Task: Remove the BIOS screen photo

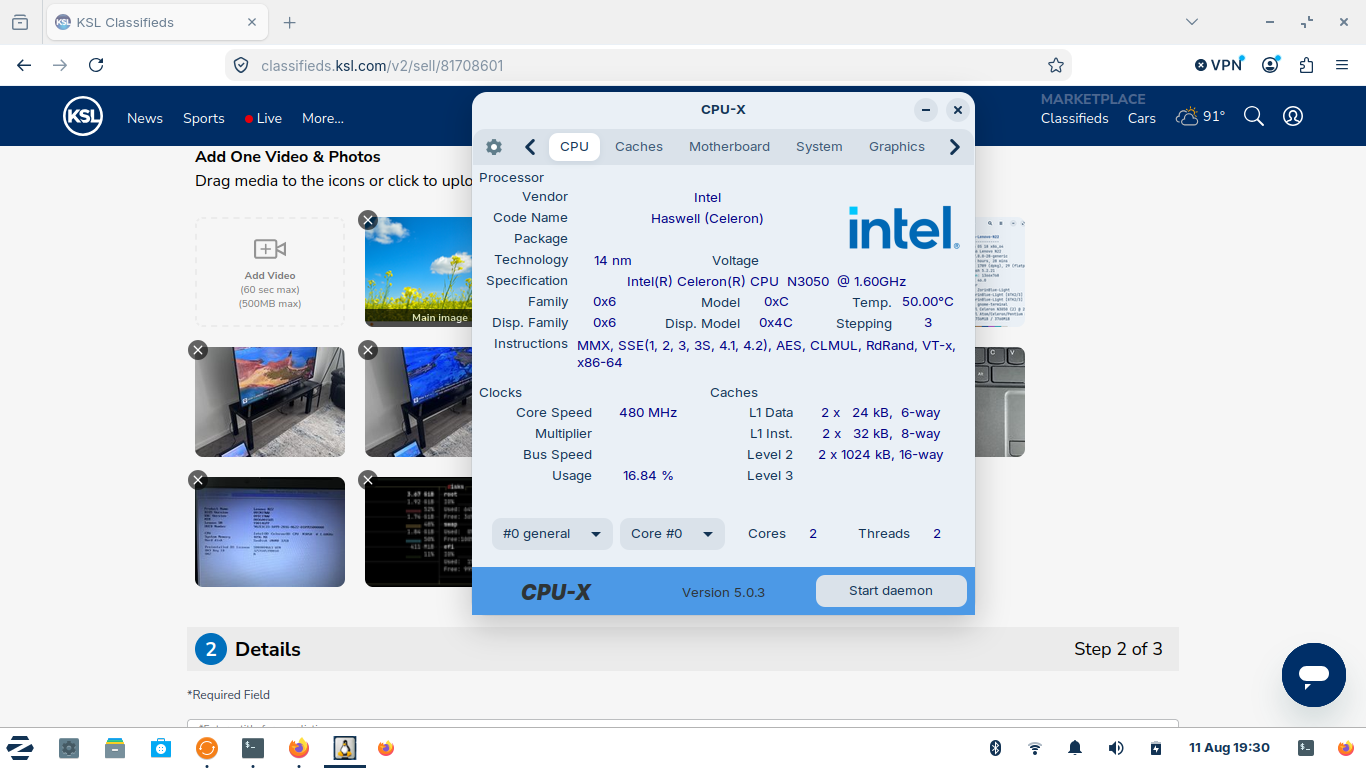Action: (198, 480)
